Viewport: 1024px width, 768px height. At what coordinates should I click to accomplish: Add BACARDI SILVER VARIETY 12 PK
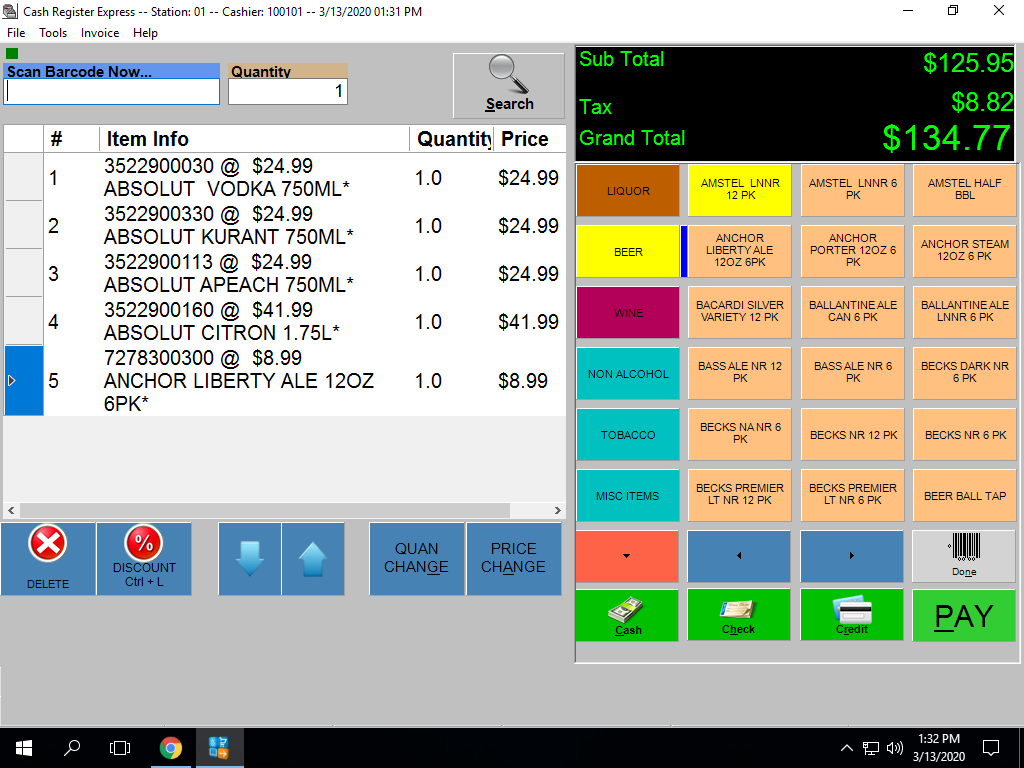click(740, 312)
